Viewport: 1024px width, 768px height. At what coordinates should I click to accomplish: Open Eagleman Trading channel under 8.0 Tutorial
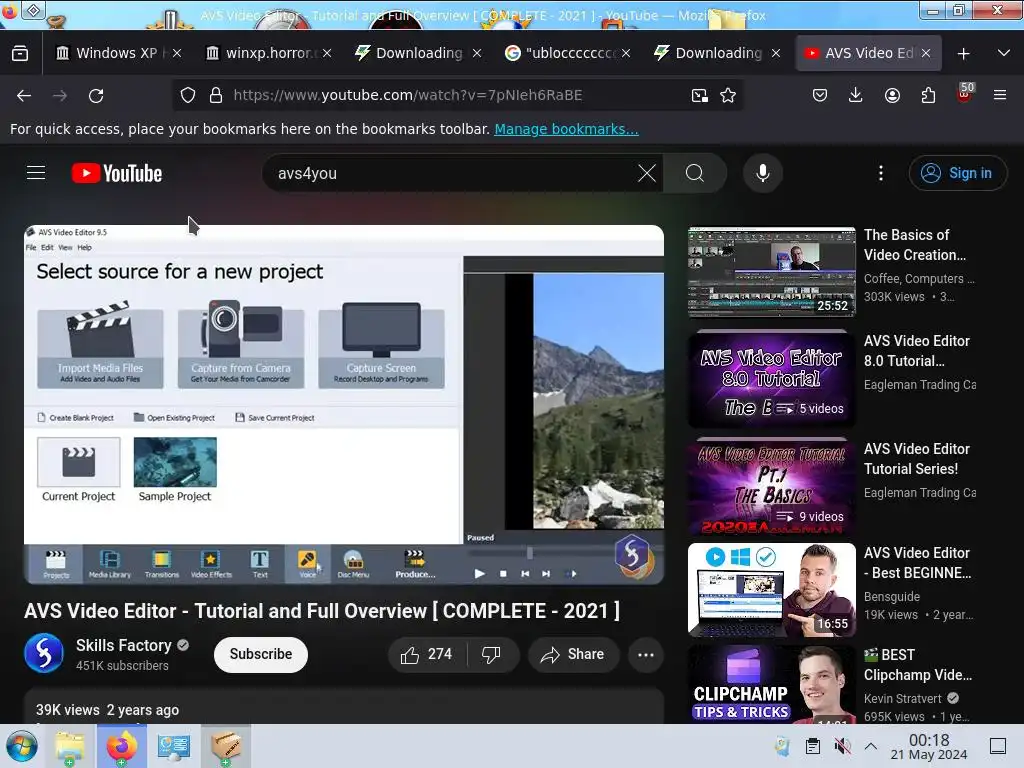coord(920,385)
